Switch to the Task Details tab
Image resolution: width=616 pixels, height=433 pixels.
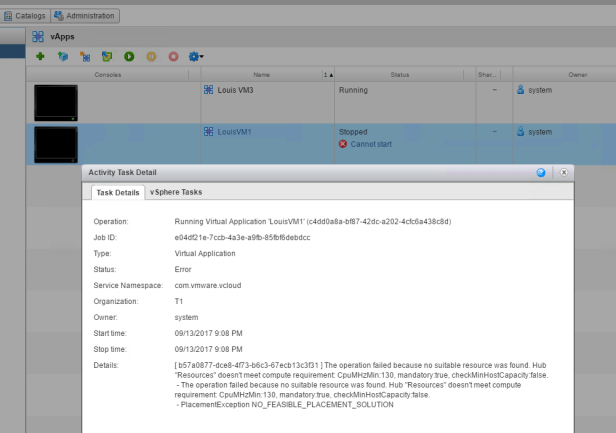tap(118, 193)
